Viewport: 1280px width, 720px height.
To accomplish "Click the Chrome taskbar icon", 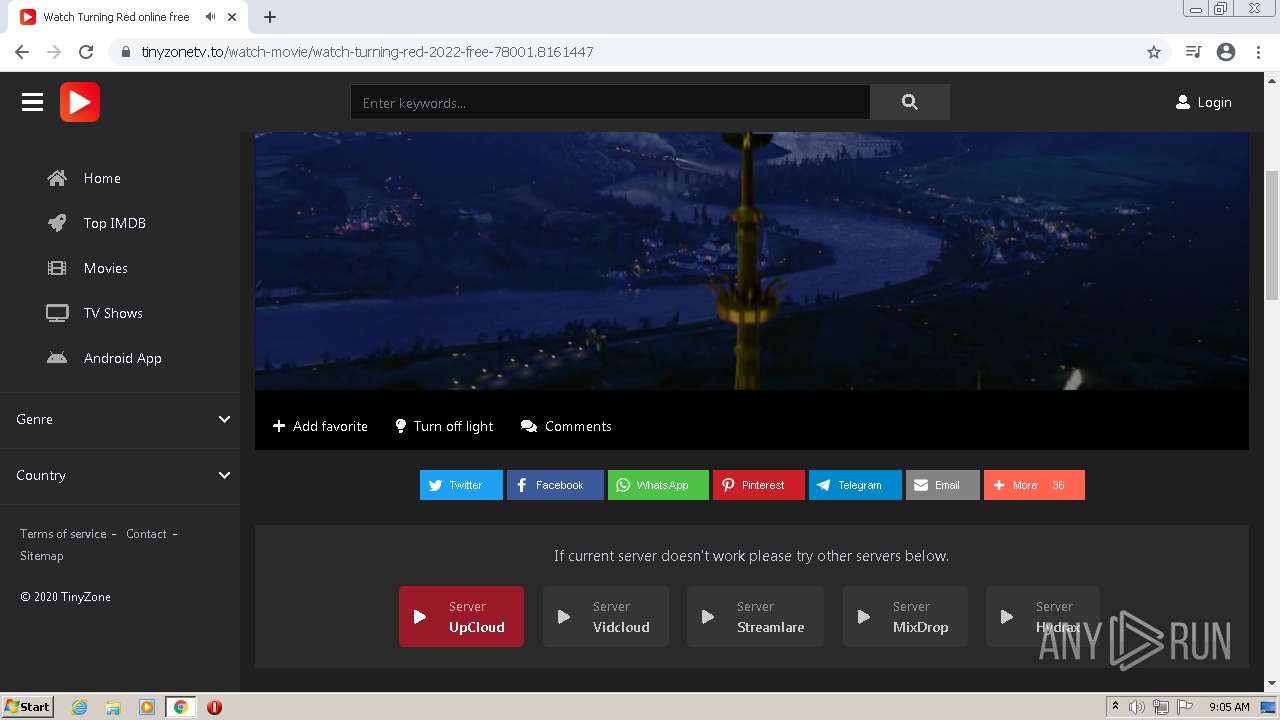I will coord(180,707).
